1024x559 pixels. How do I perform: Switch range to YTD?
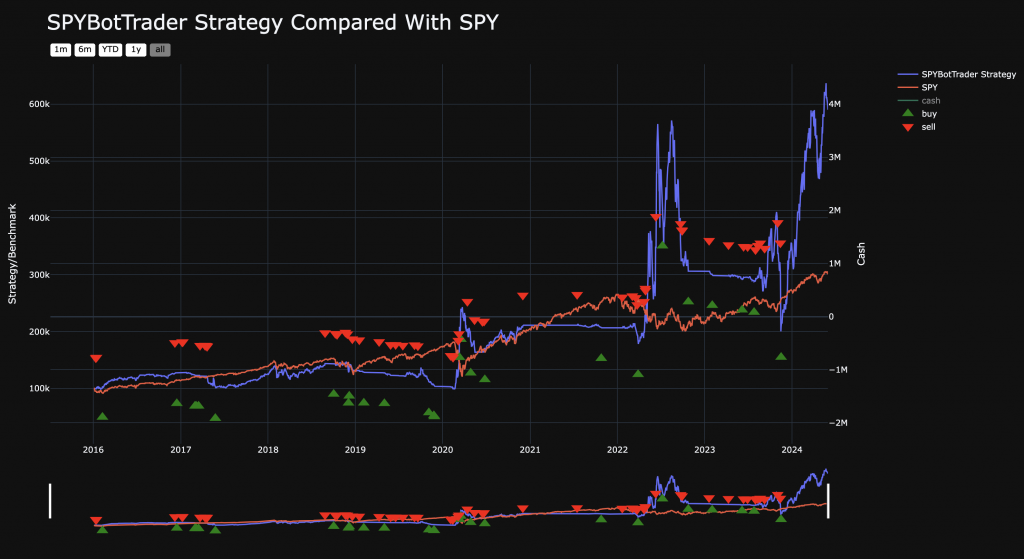pos(110,49)
